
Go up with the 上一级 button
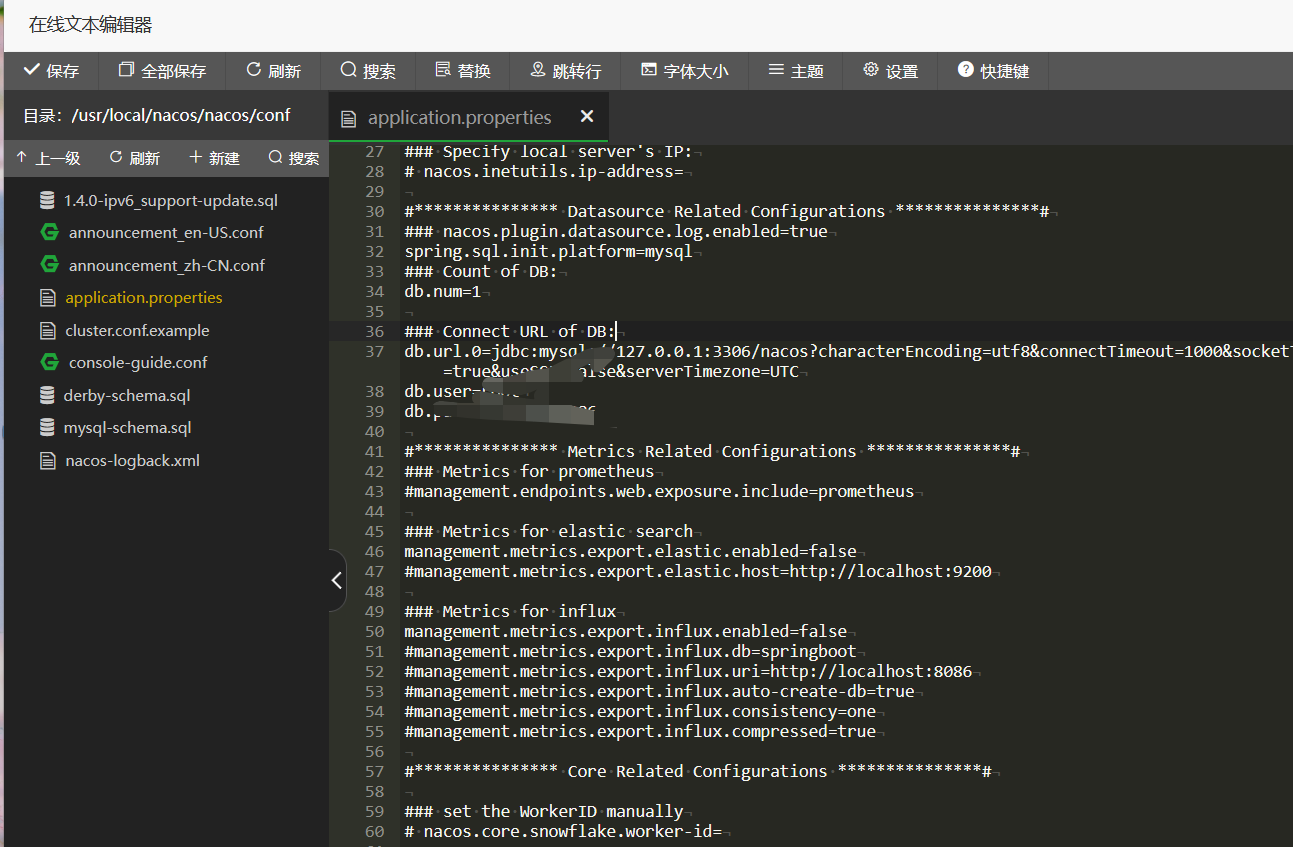[x=48, y=158]
